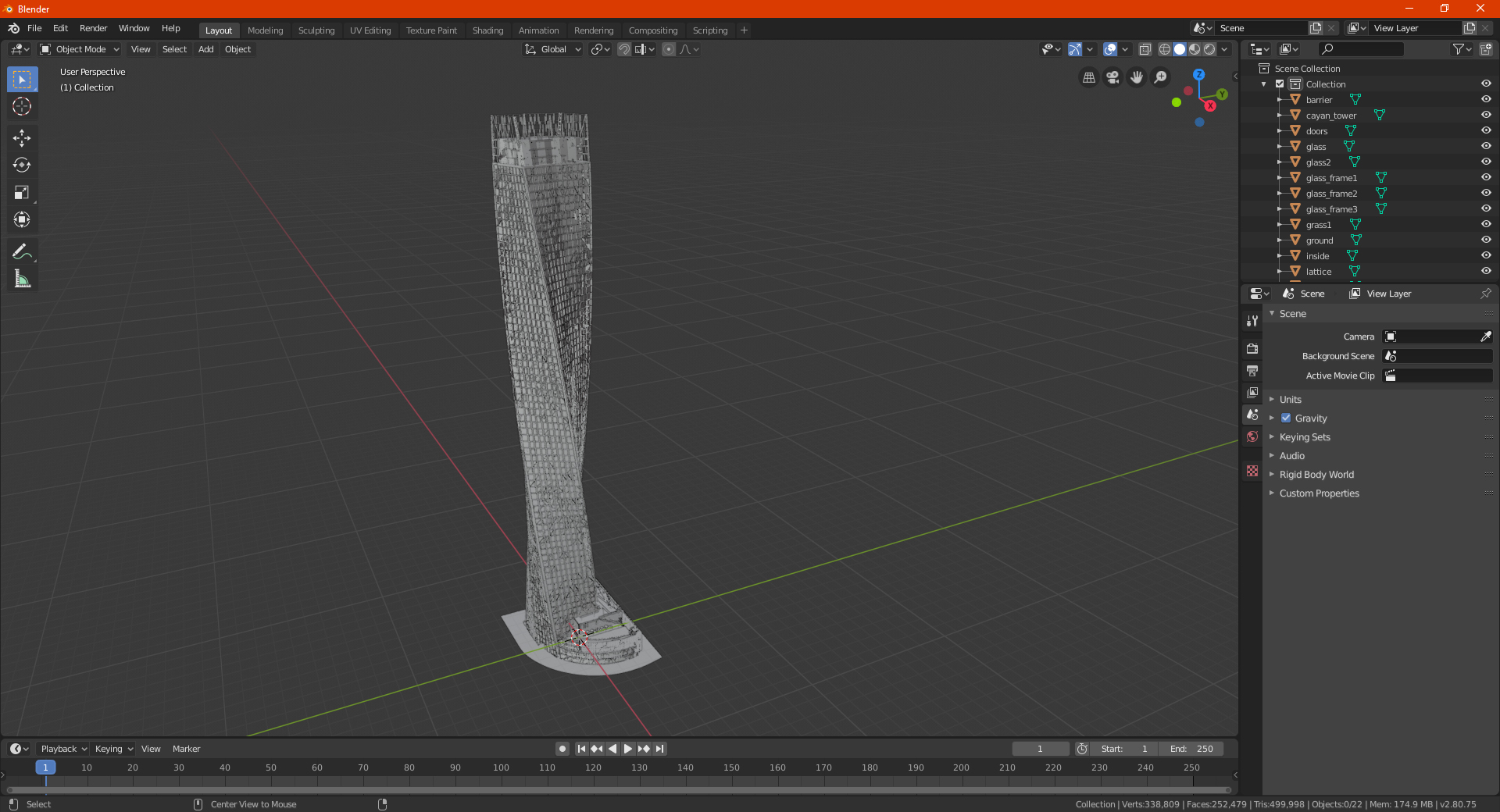Image resolution: width=1500 pixels, height=812 pixels.
Task: Collapse the Scene panel
Action: click(1292, 313)
